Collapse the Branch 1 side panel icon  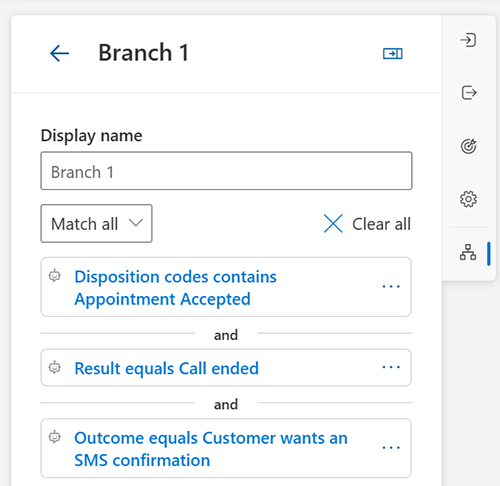[393, 53]
